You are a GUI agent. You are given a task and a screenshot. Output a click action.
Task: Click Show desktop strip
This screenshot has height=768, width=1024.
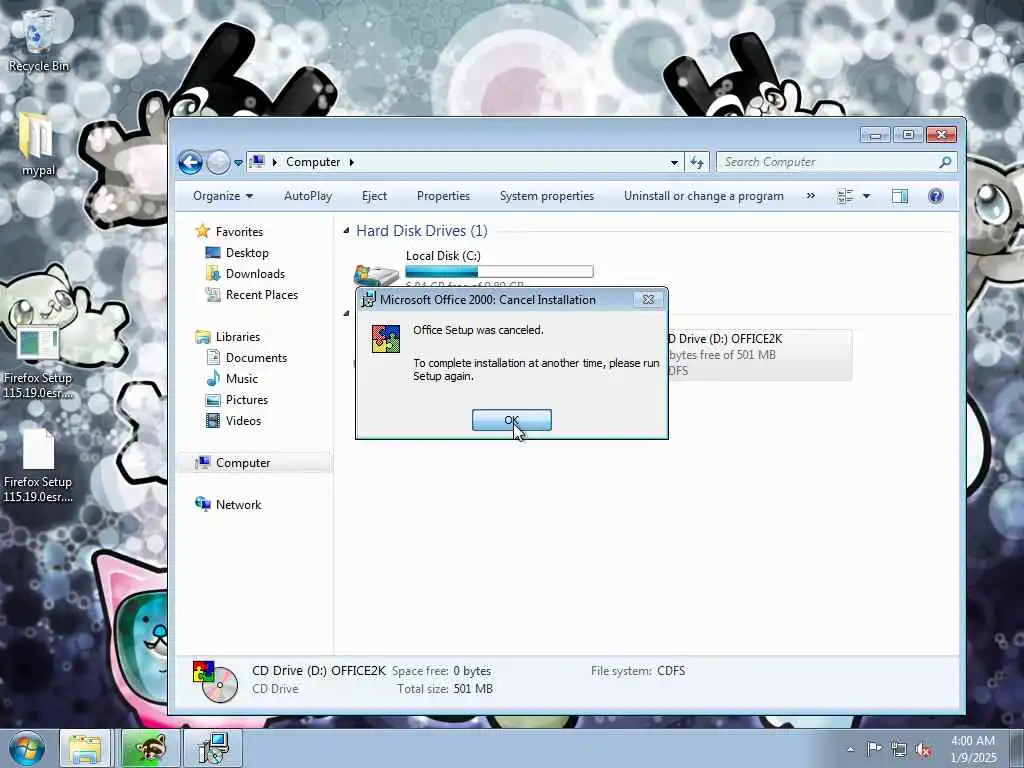point(1017,748)
